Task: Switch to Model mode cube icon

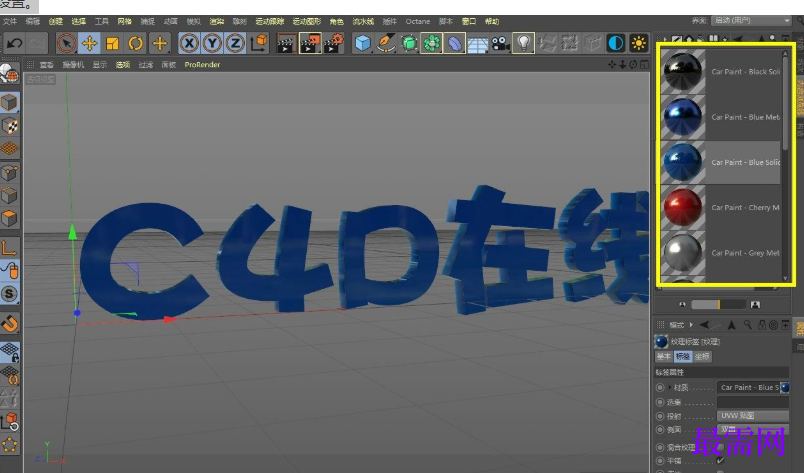Action: click(10, 103)
